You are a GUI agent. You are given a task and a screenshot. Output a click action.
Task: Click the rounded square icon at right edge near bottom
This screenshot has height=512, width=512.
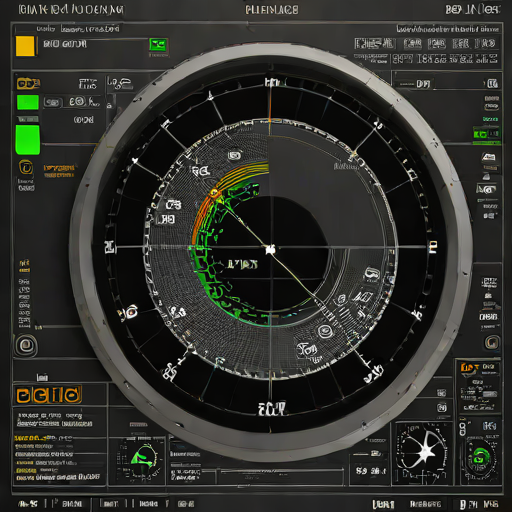(492, 343)
